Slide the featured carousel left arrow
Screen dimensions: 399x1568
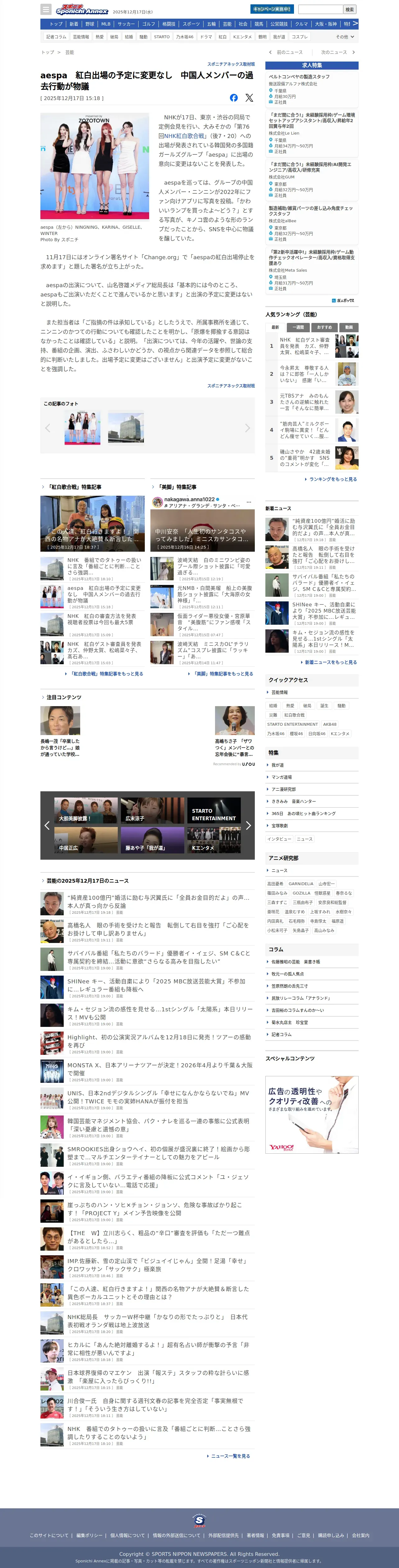click(x=47, y=825)
